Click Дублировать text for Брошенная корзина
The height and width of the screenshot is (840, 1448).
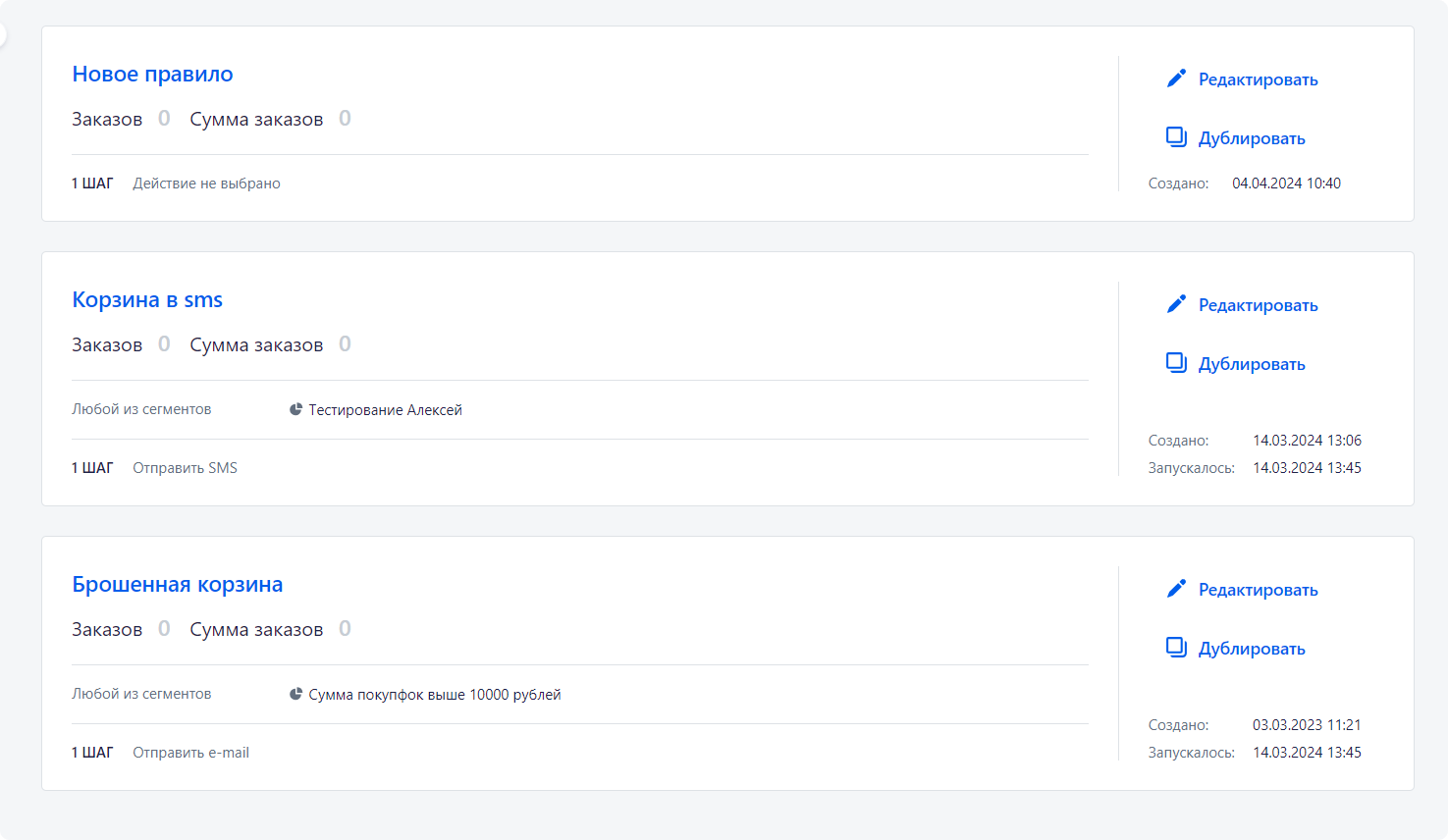point(1252,649)
